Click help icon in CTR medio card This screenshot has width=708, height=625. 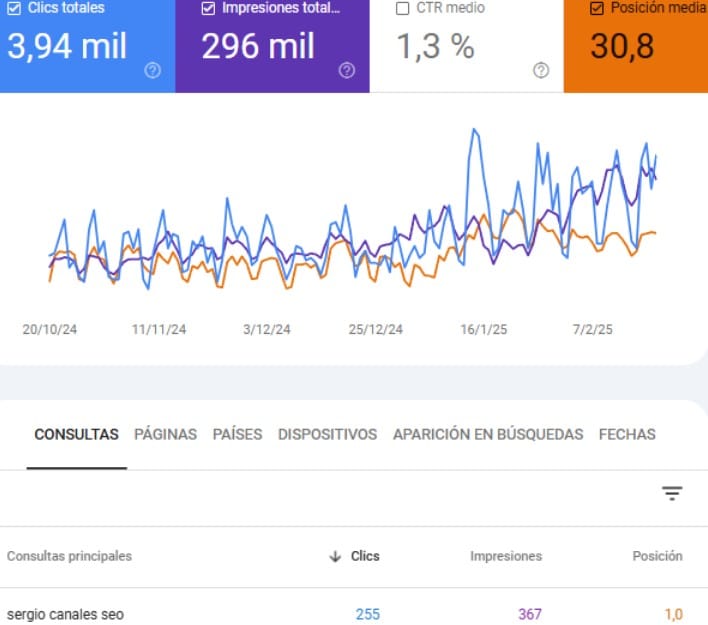tap(541, 70)
